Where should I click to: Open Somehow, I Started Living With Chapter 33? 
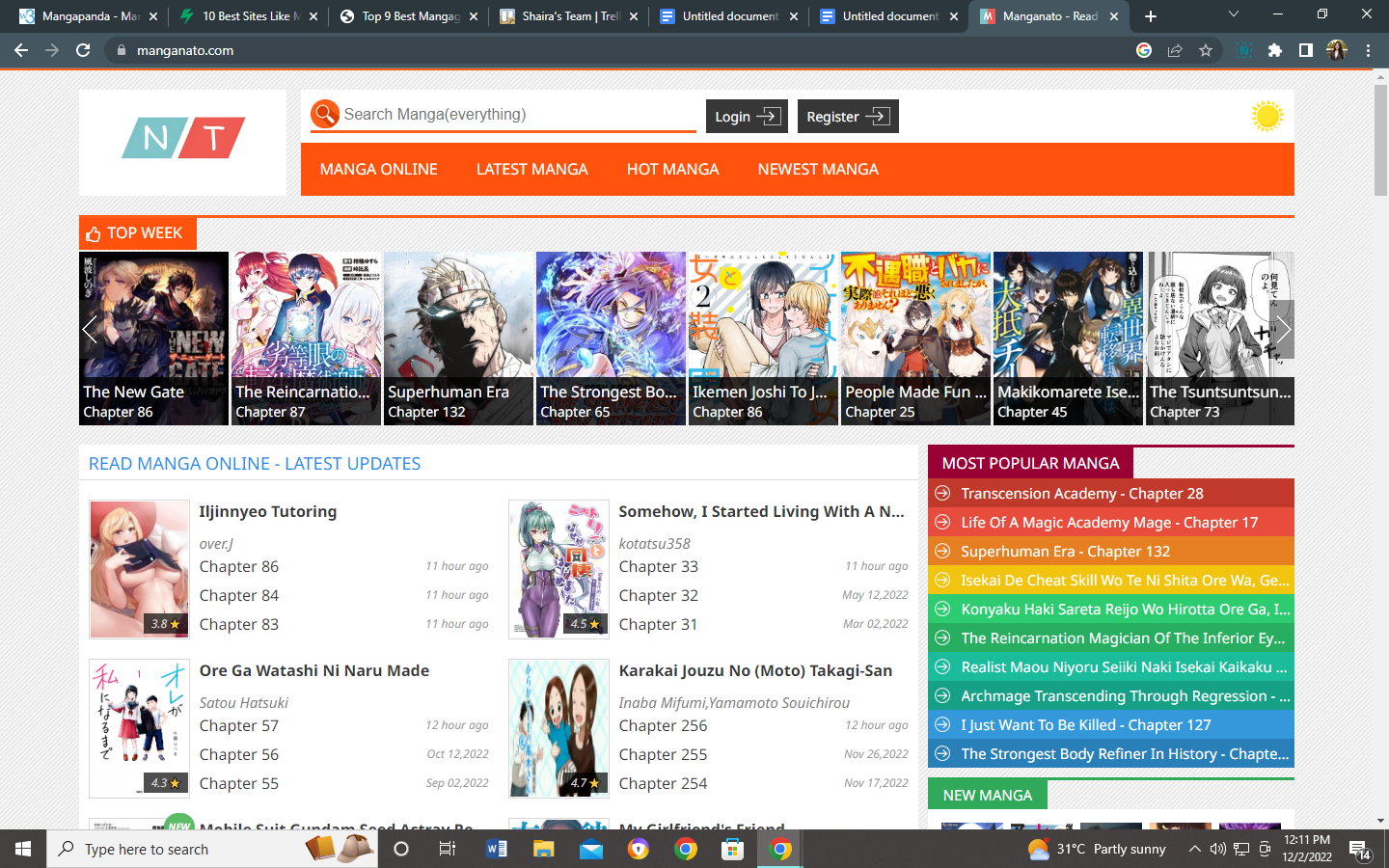(658, 566)
